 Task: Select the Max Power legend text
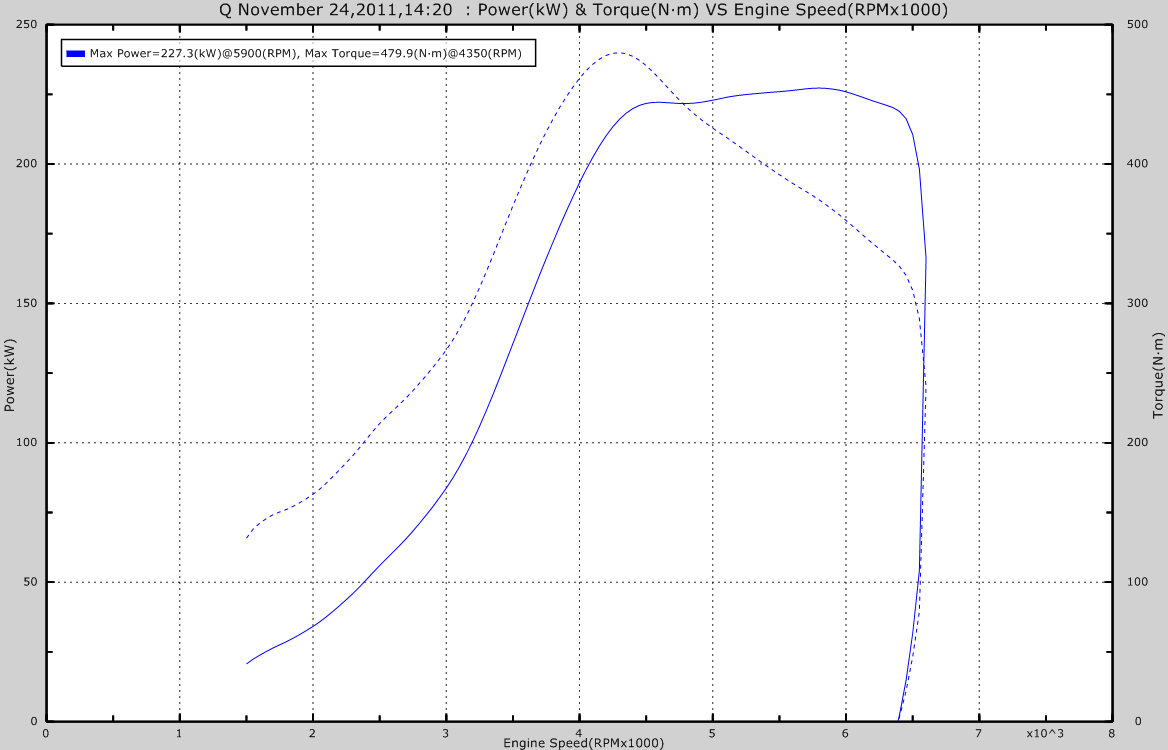[x=309, y=53]
